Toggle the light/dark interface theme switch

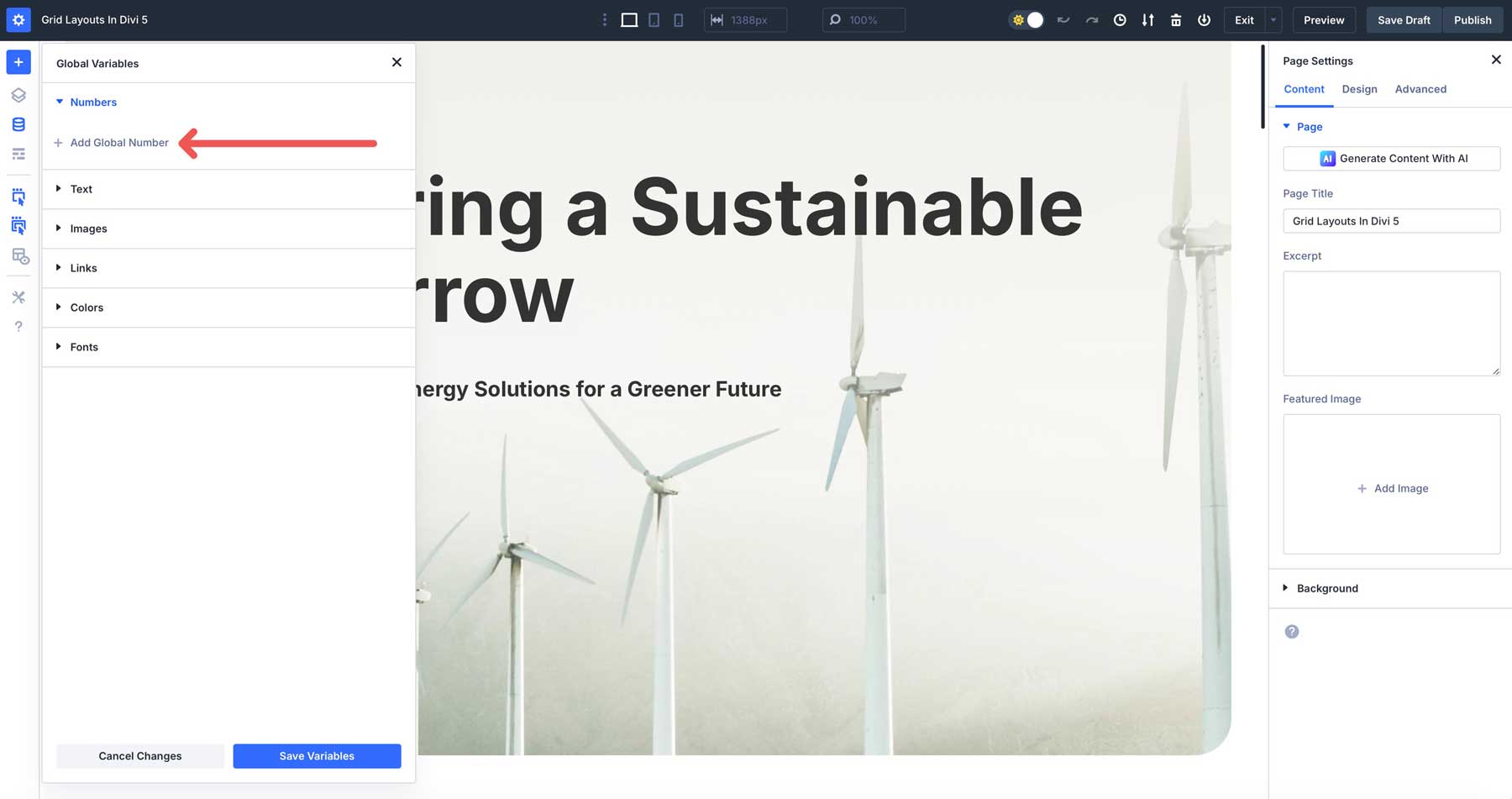[1026, 18]
